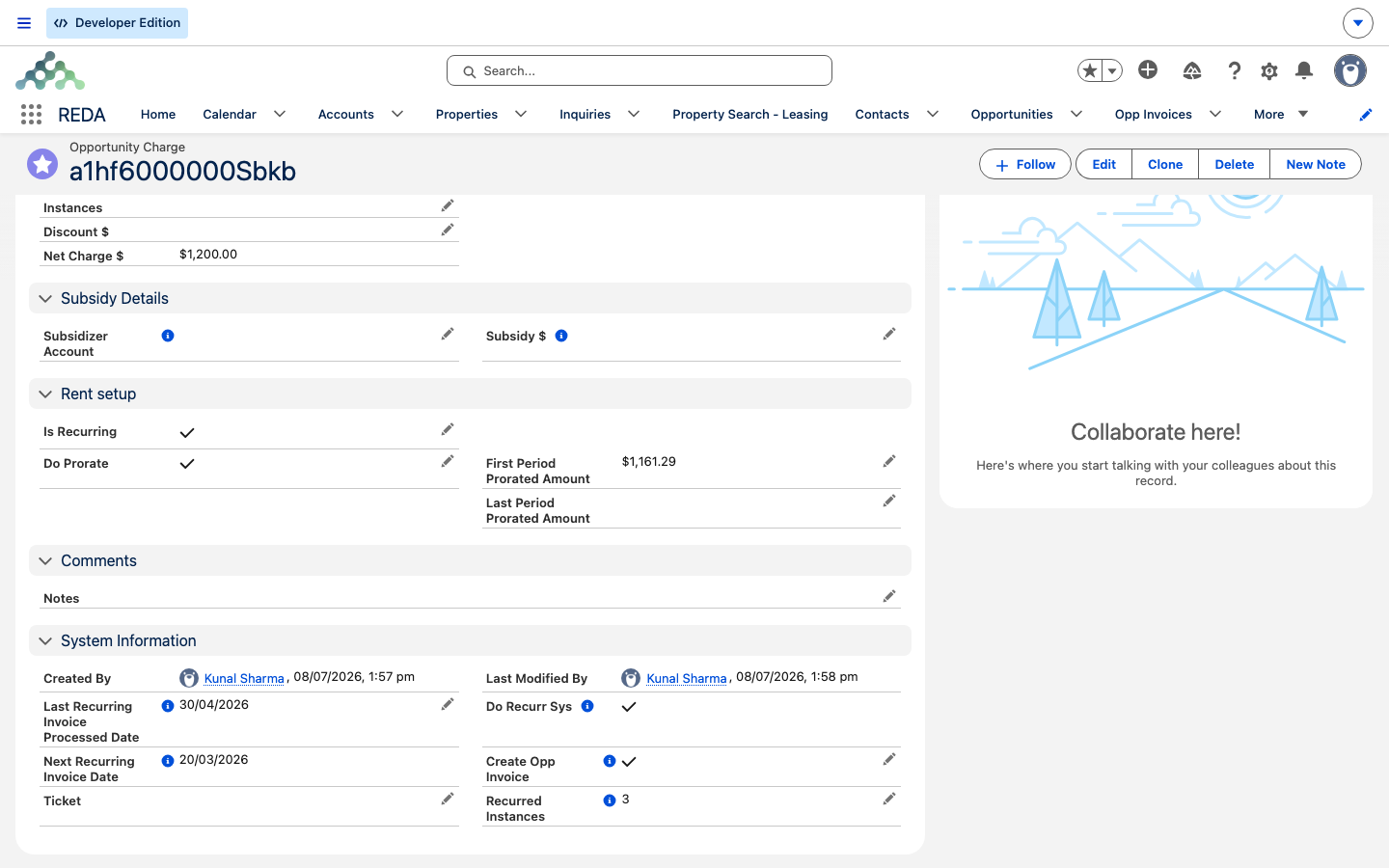The width and height of the screenshot is (1389, 868).
Task: Open Kunal Sharma link under Created By
Action: 244,678
